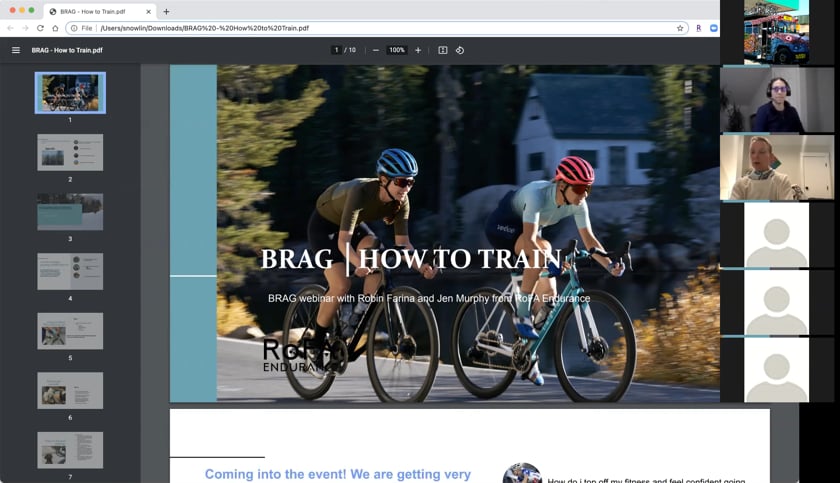Click the browser back arrow

(x=10, y=28)
